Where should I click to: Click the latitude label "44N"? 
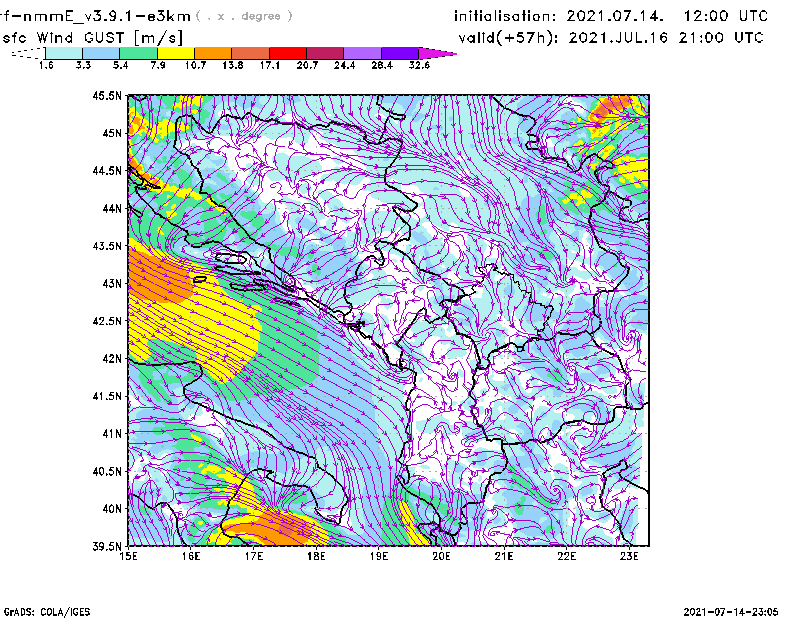[112, 208]
